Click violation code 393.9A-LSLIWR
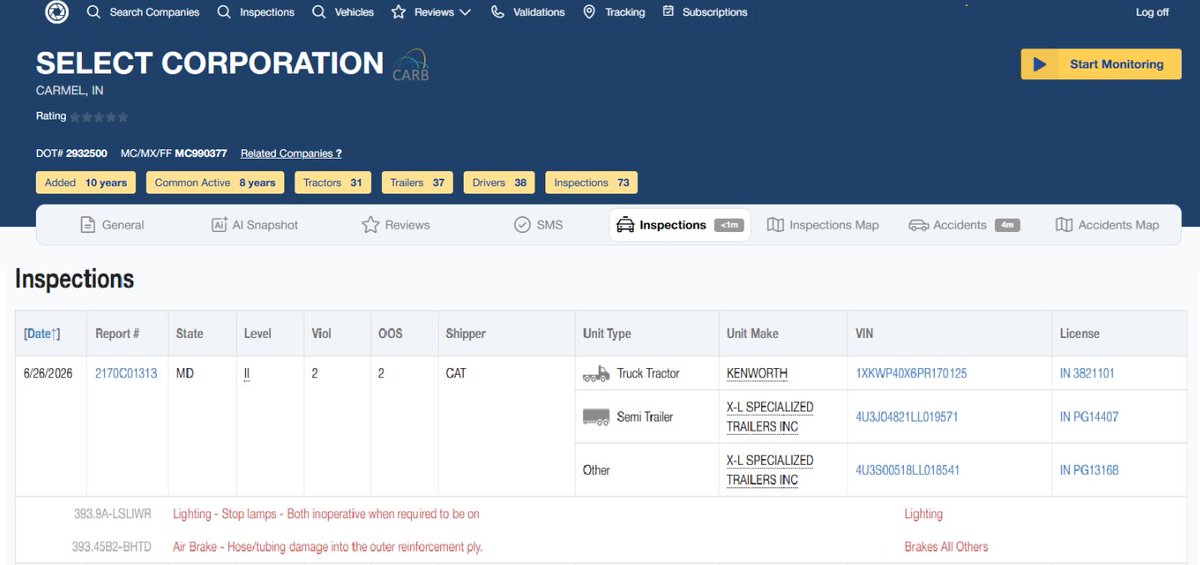This screenshot has width=1200, height=565. click(112, 514)
